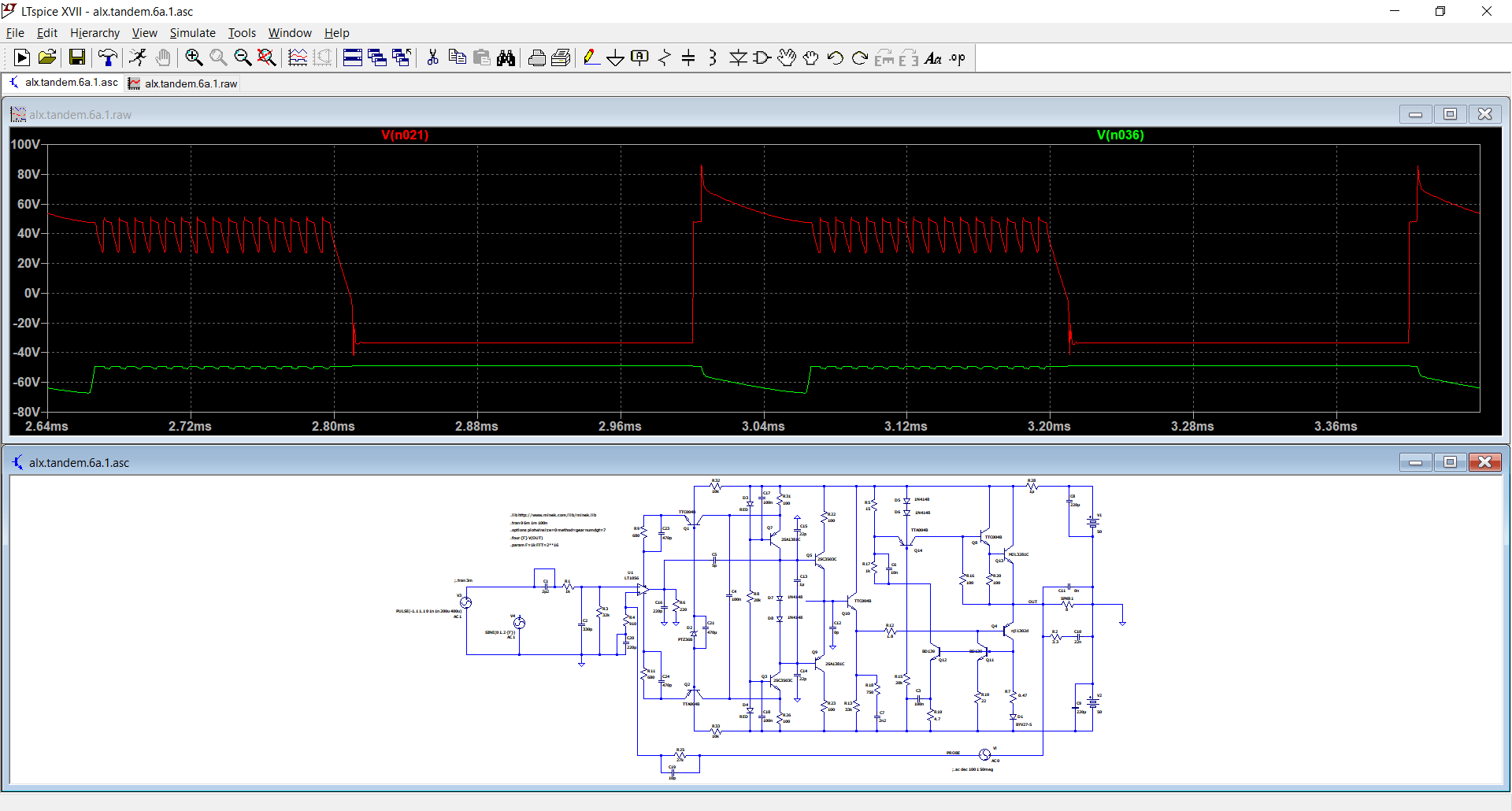Open the Hierarchy menu
Image resolution: width=1512 pixels, height=811 pixels.
(94, 32)
